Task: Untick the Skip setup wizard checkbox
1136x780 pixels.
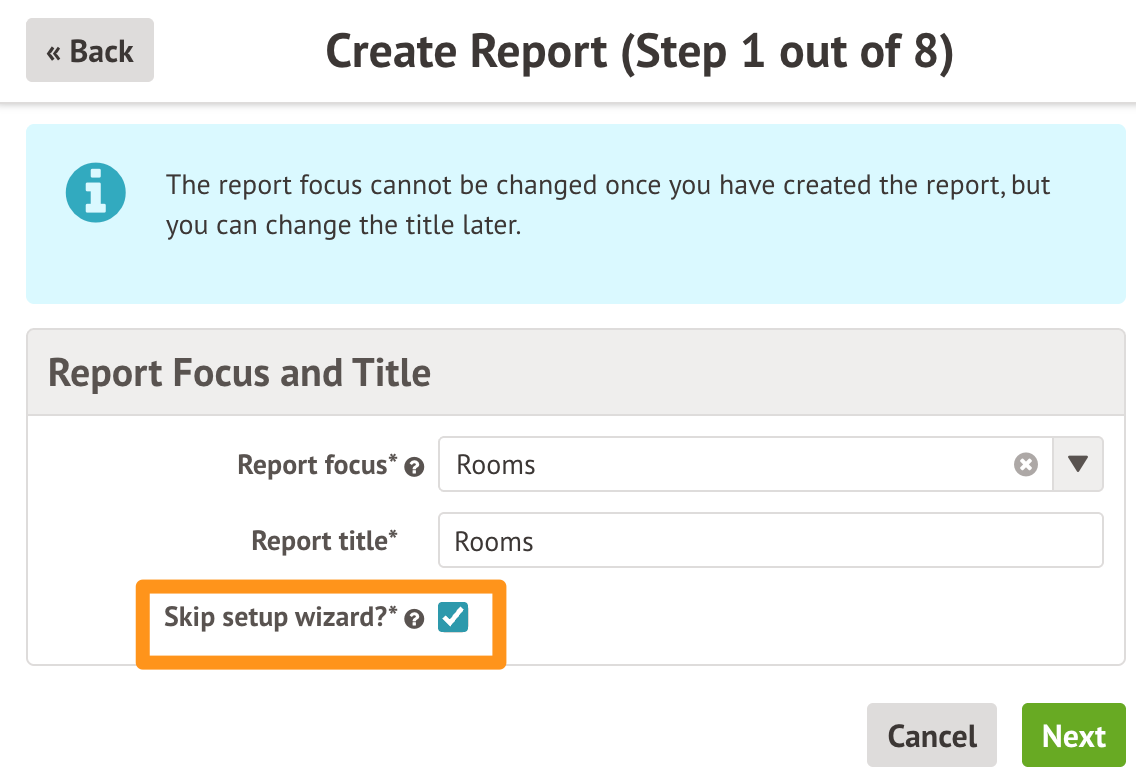Action: [x=453, y=618]
